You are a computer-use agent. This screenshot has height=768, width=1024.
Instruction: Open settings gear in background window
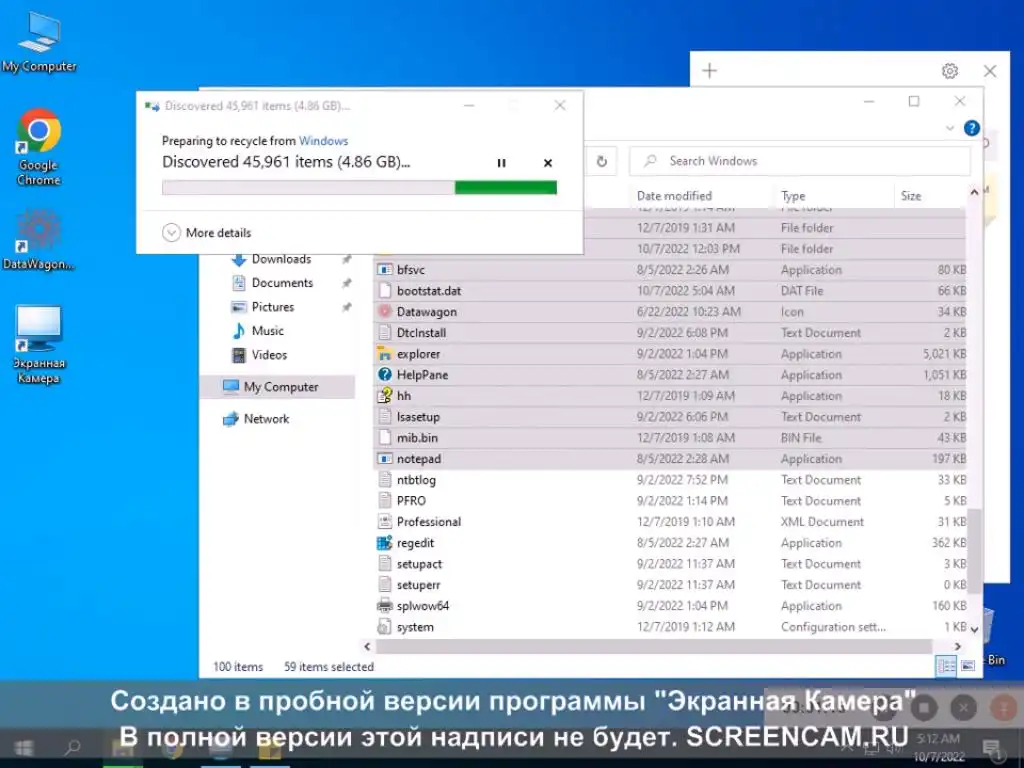click(x=950, y=71)
